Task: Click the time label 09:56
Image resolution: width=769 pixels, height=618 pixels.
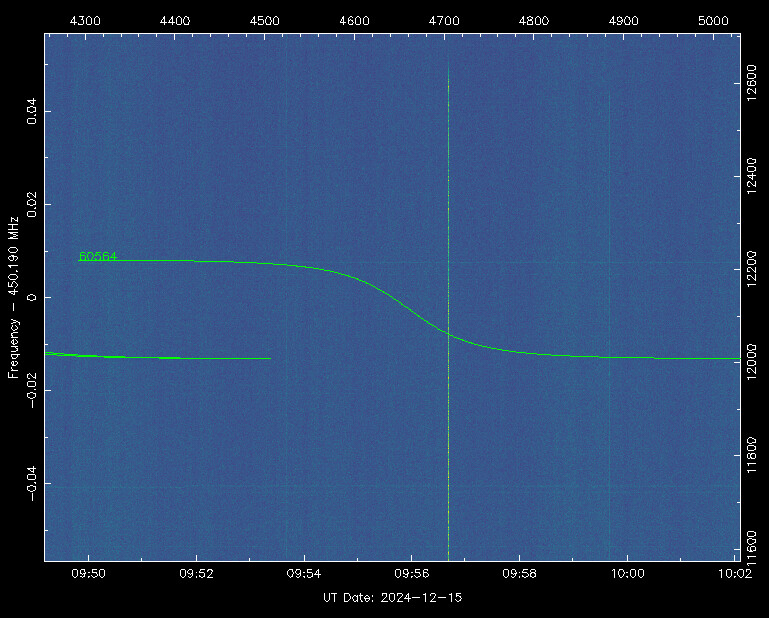Action: point(411,574)
